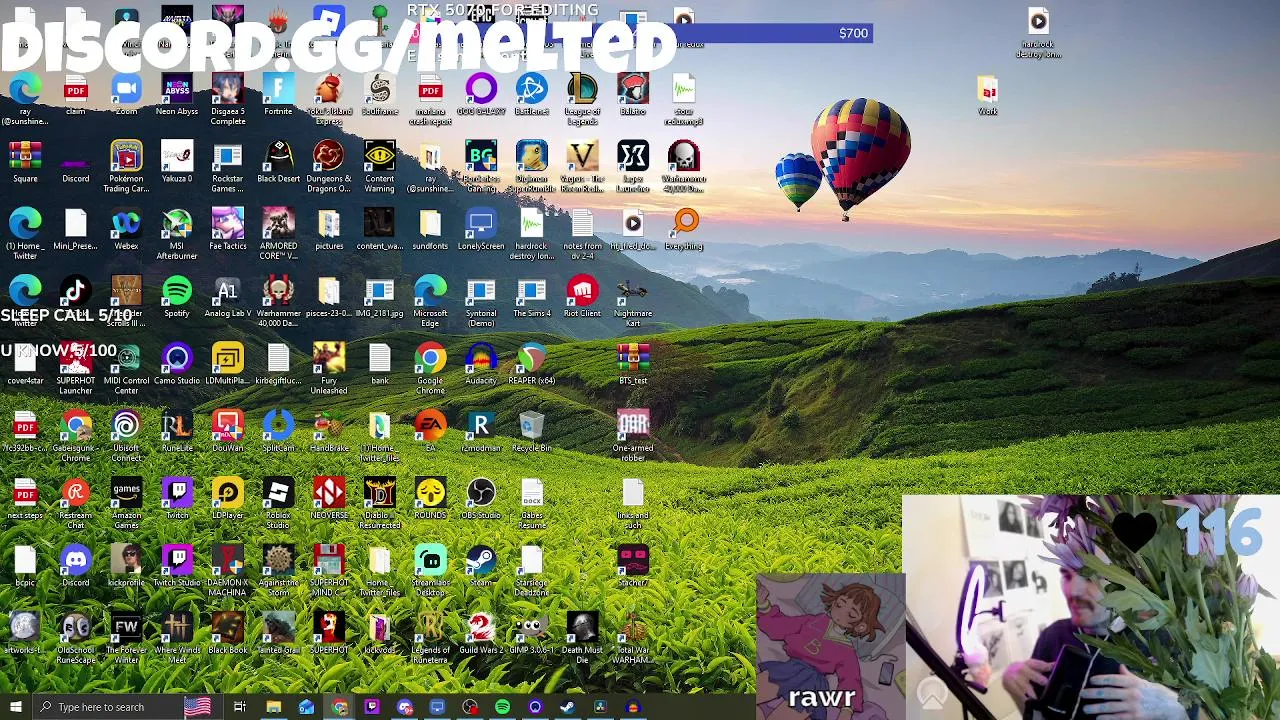The width and height of the screenshot is (1280, 720).
Task: Open the Audacity desktop shortcut
Action: click(x=481, y=363)
